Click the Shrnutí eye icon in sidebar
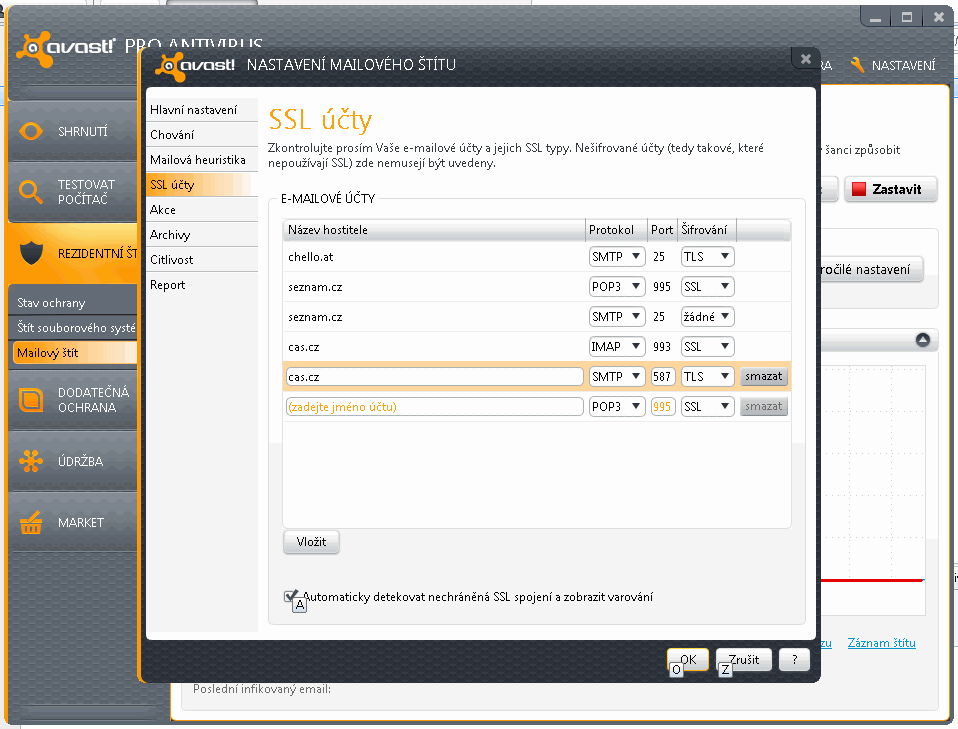Screen dimensions: 958x729 point(31,132)
